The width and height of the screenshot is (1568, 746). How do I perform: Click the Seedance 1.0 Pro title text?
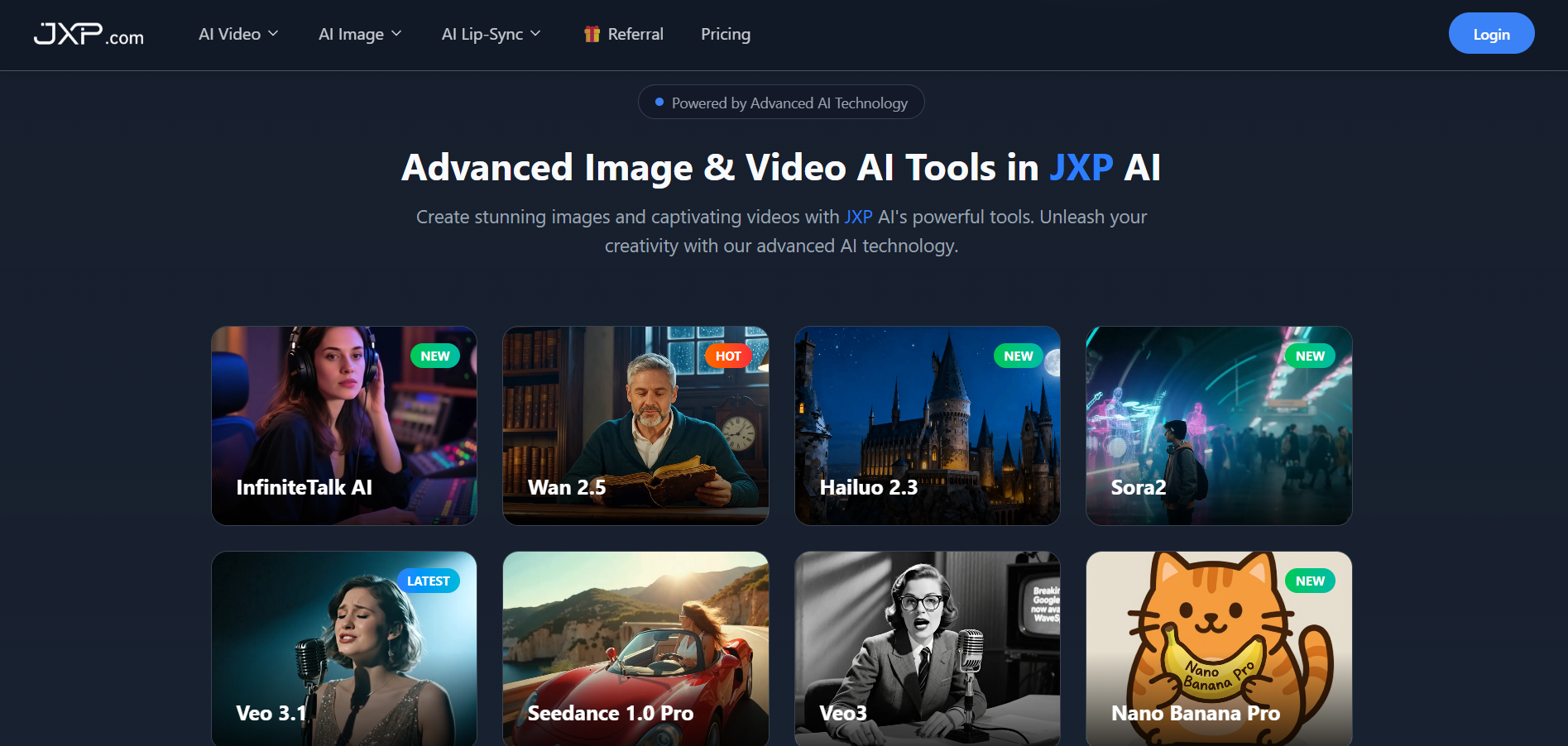(611, 713)
